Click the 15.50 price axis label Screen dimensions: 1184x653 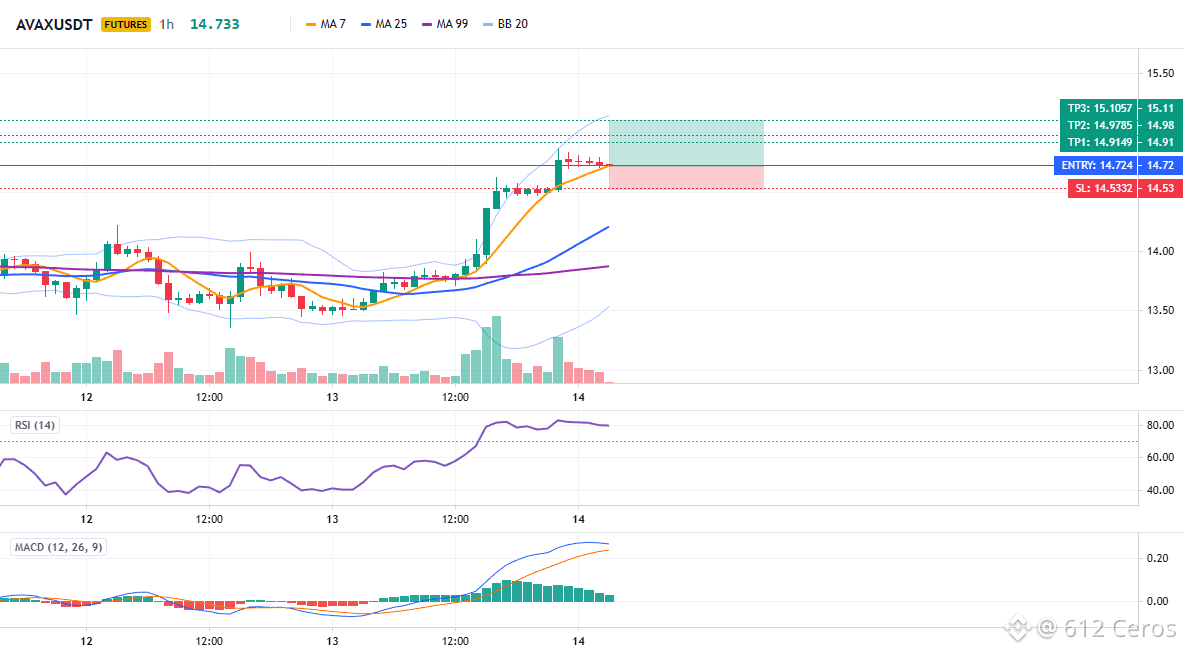coord(1161,73)
